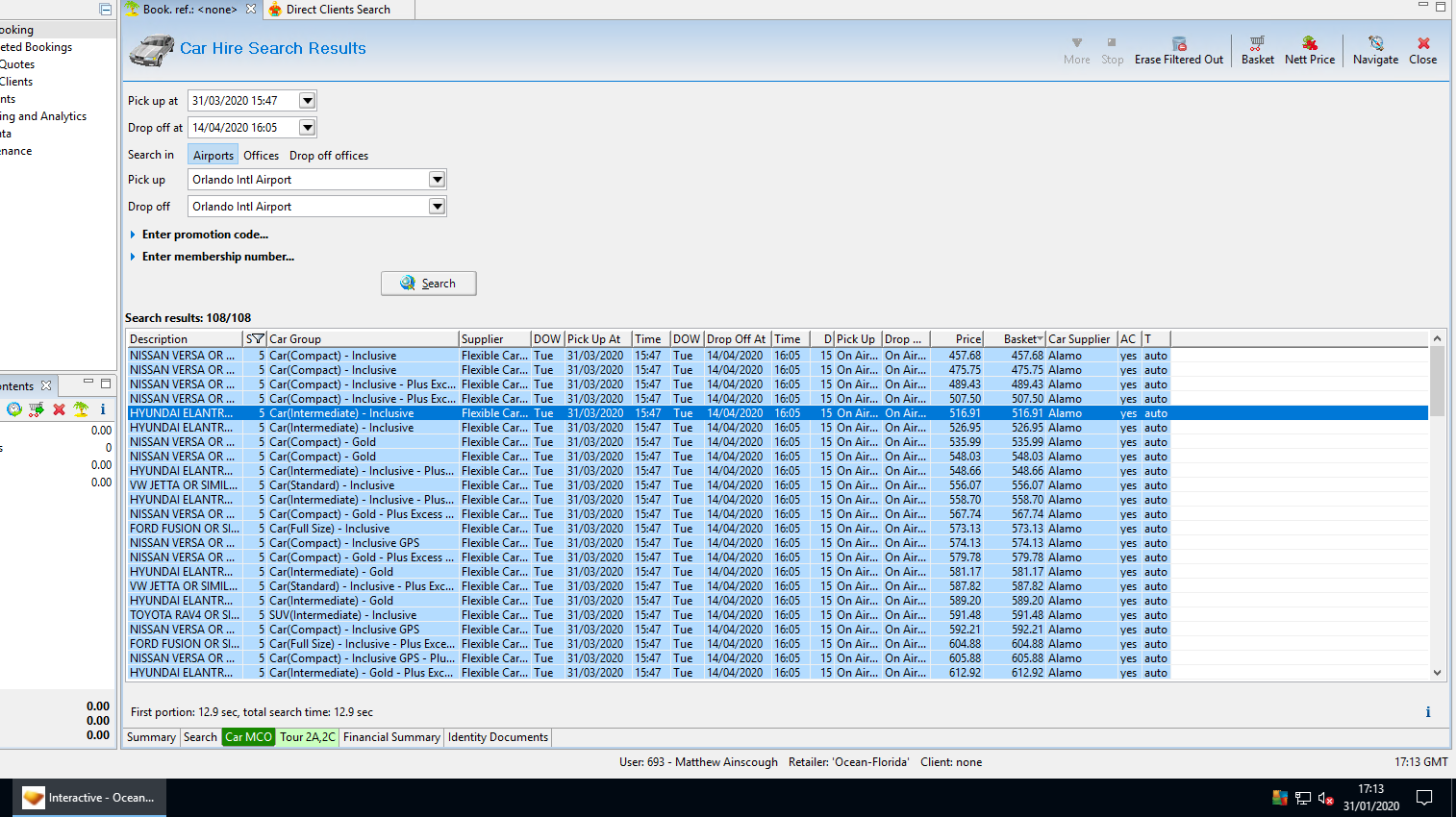Click the clock refresh icon in contents panel

(14, 409)
